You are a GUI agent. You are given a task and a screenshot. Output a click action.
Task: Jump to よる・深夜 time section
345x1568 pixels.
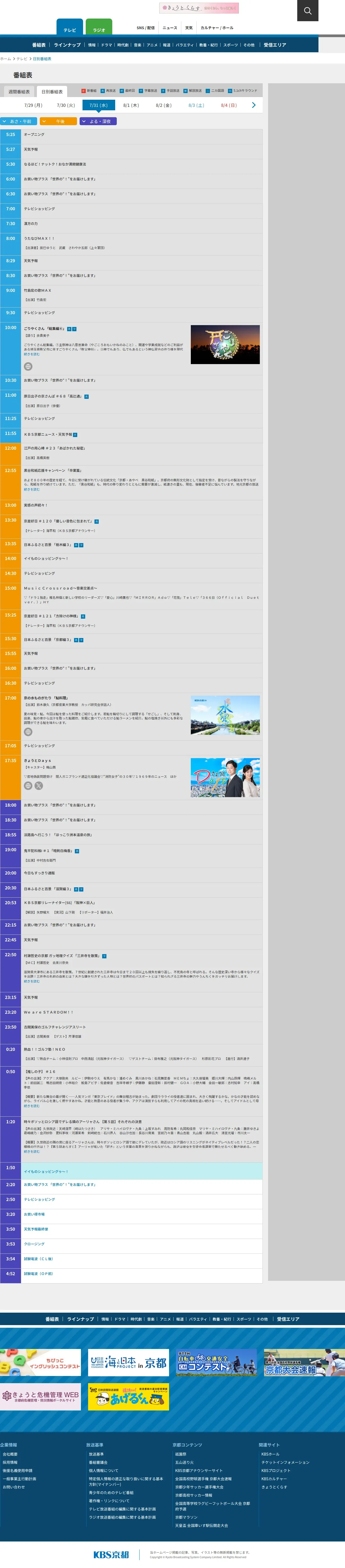tap(98, 121)
